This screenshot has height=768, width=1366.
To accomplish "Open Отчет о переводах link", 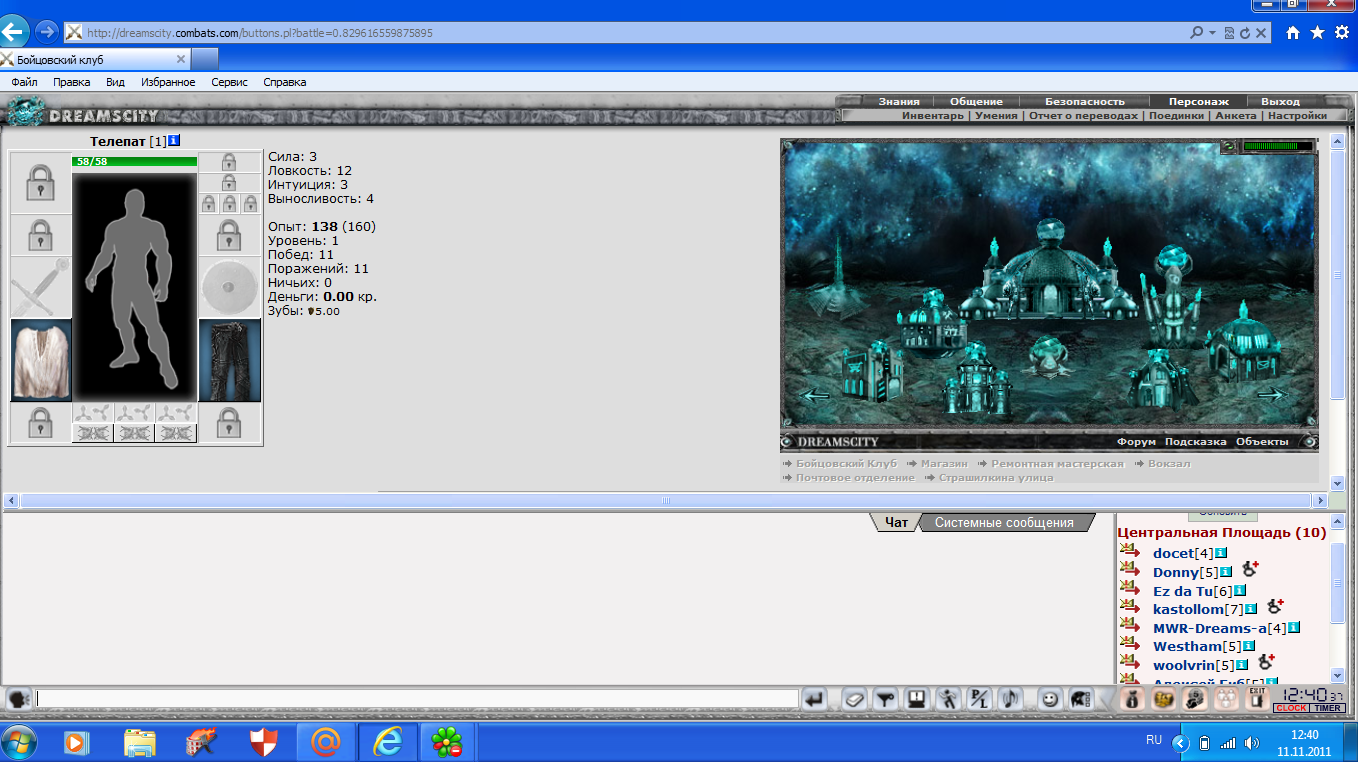I will click(1083, 115).
